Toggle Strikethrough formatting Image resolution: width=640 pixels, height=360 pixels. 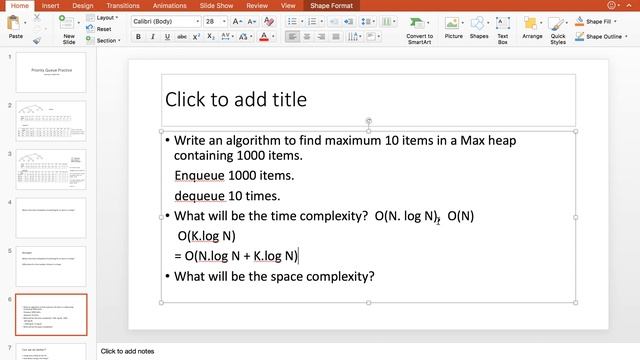click(182, 37)
